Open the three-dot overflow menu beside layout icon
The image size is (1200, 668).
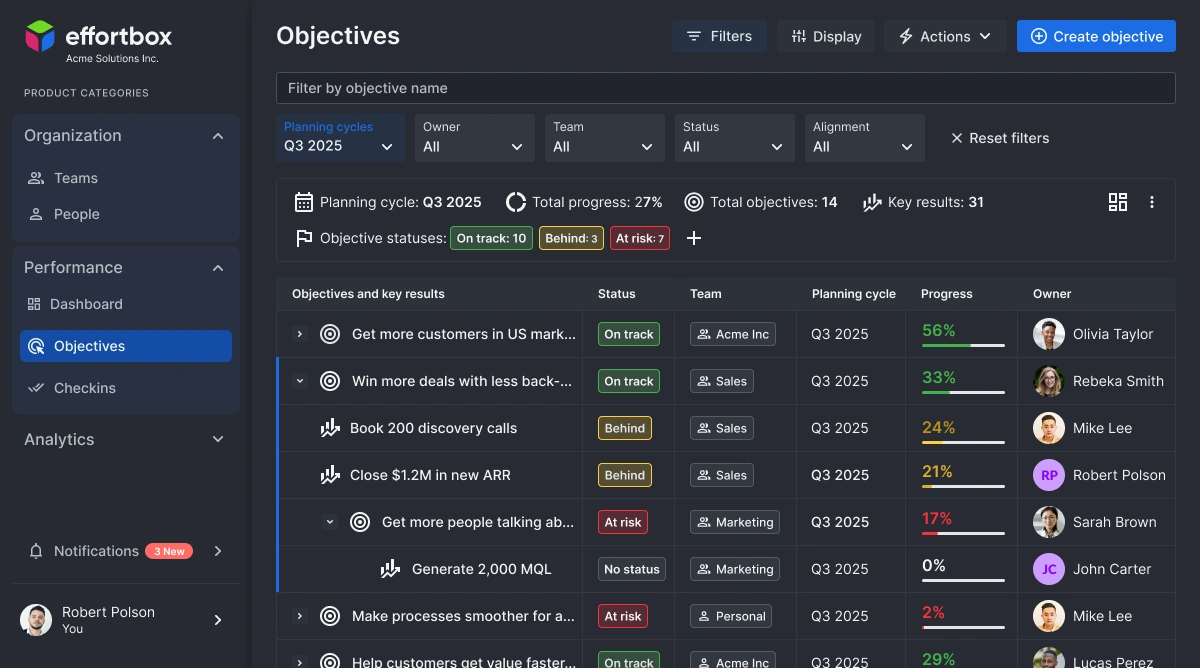click(x=1152, y=201)
